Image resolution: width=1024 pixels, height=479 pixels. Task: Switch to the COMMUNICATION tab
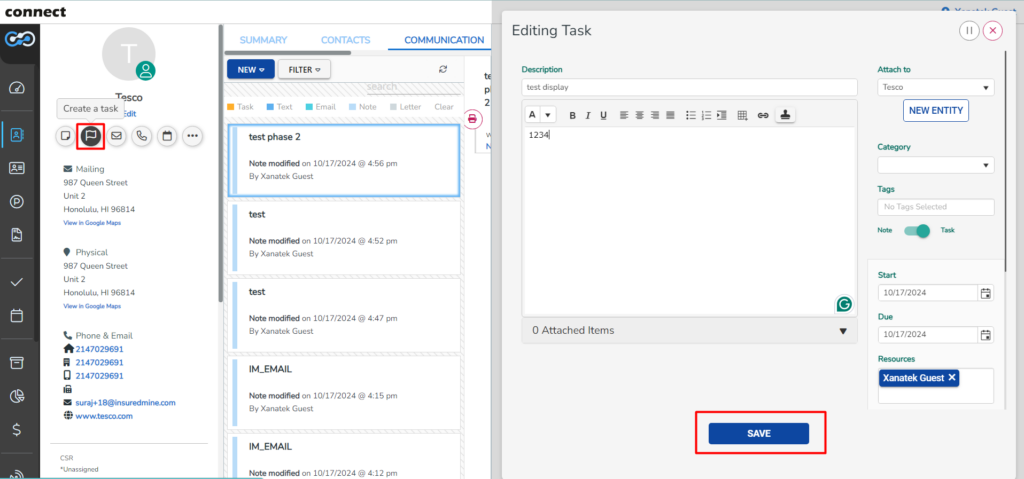444,40
